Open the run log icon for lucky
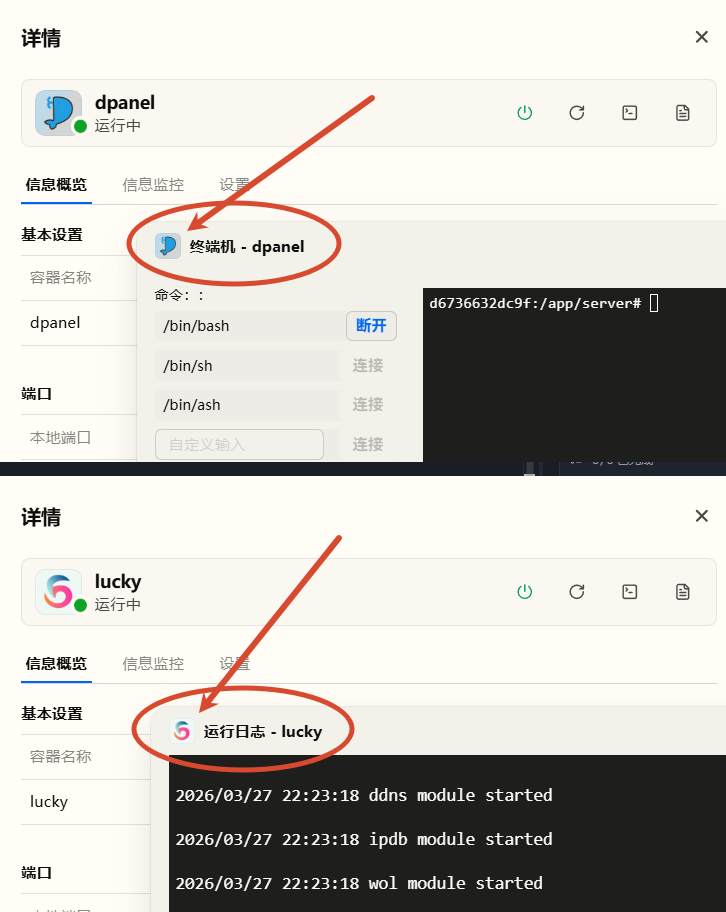 (682, 592)
